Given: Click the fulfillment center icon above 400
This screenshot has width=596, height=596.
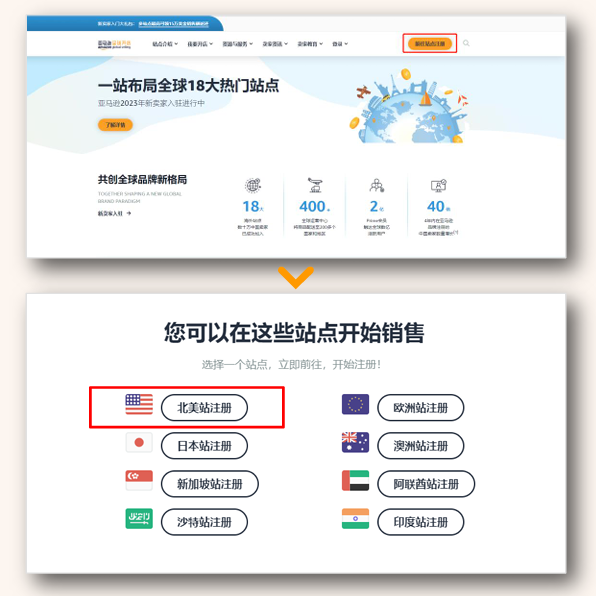Looking at the screenshot, I should point(315,185).
